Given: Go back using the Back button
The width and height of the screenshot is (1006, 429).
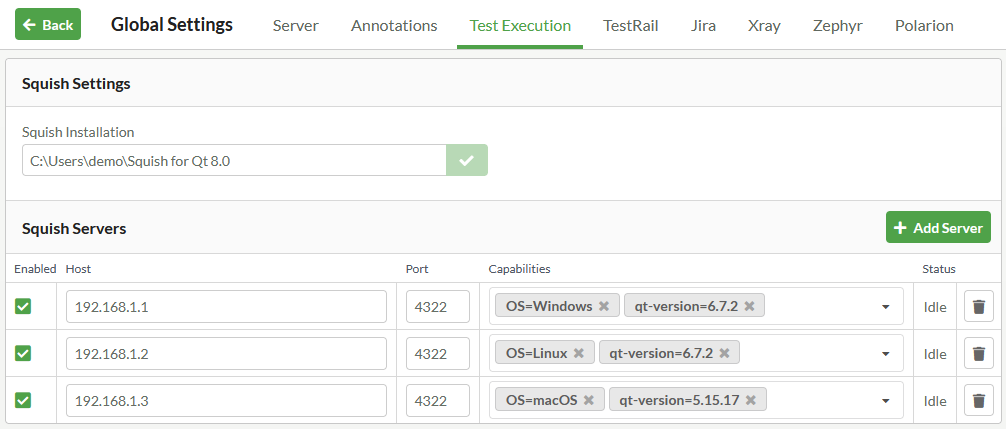Looking at the screenshot, I should click(48, 25).
